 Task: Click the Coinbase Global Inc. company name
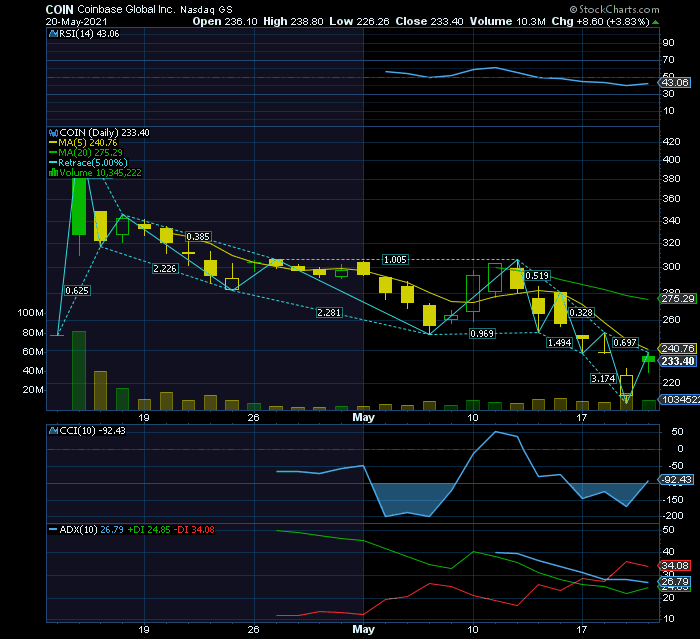point(126,9)
